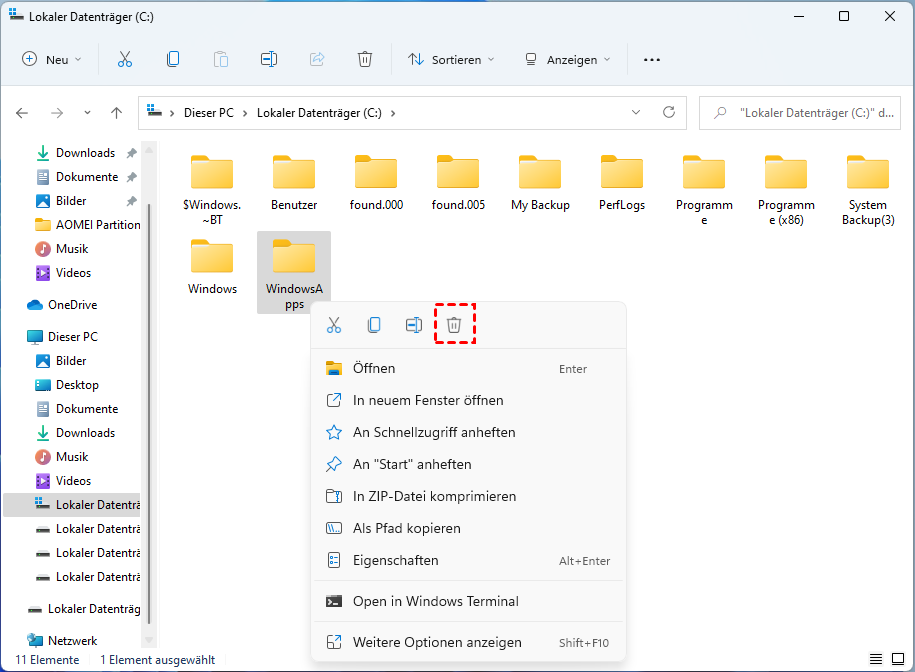The height and width of the screenshot is (672, 915).
Task: Open Netzwerk in the navigation pane
Action: (x=63, y=640)
